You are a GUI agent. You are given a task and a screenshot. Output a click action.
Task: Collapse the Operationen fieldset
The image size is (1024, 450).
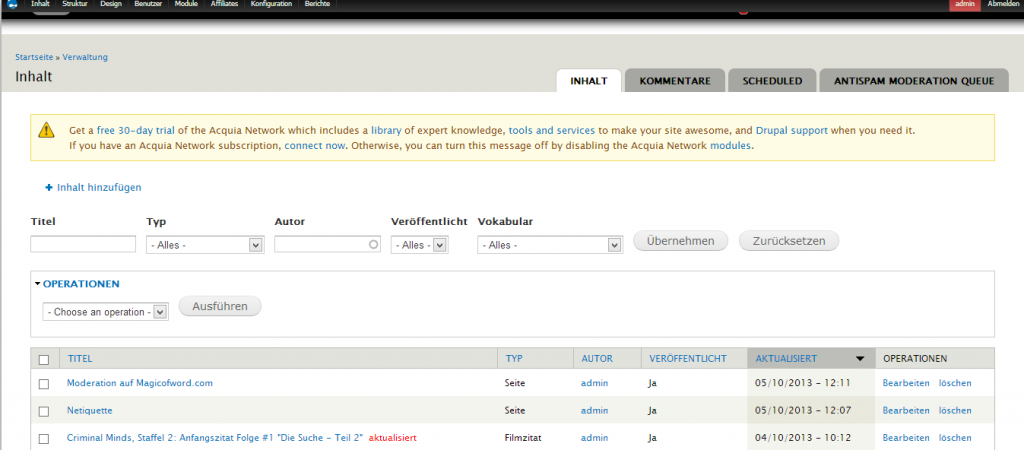tap(81, 284)
